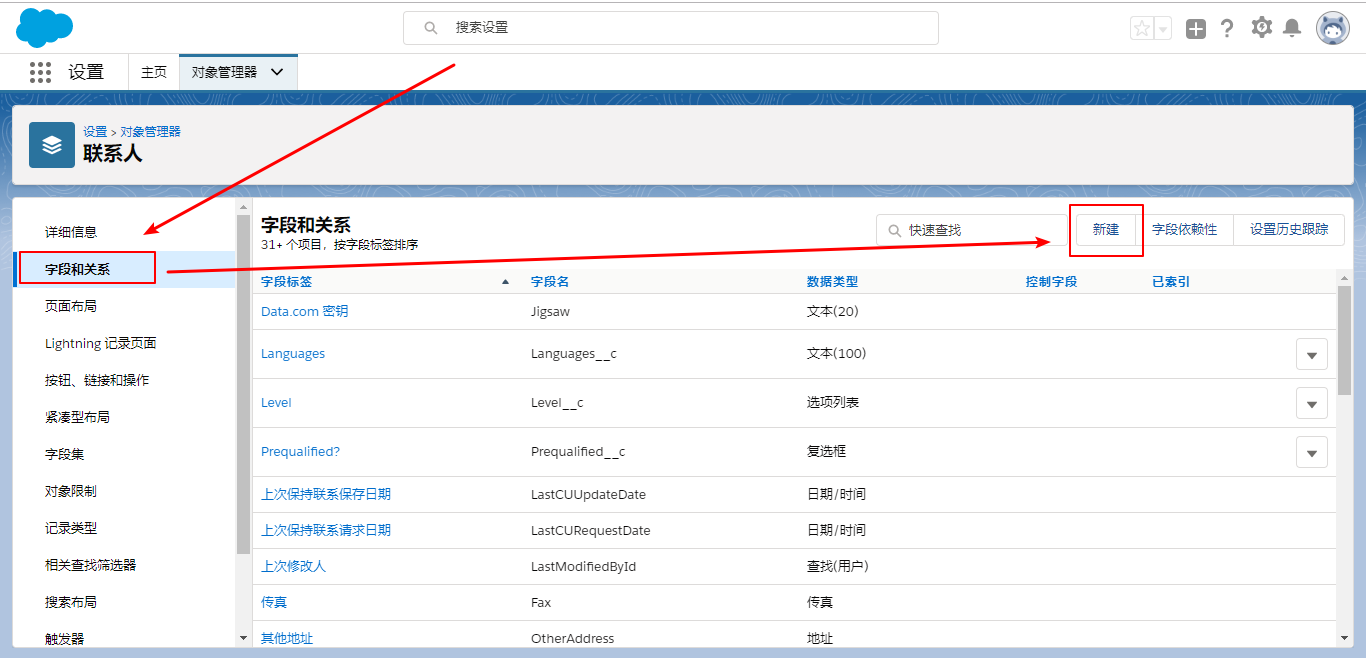Click 设置历史跟踪
This screenshot has width=1366, height=658.
tap(1289, 229)
